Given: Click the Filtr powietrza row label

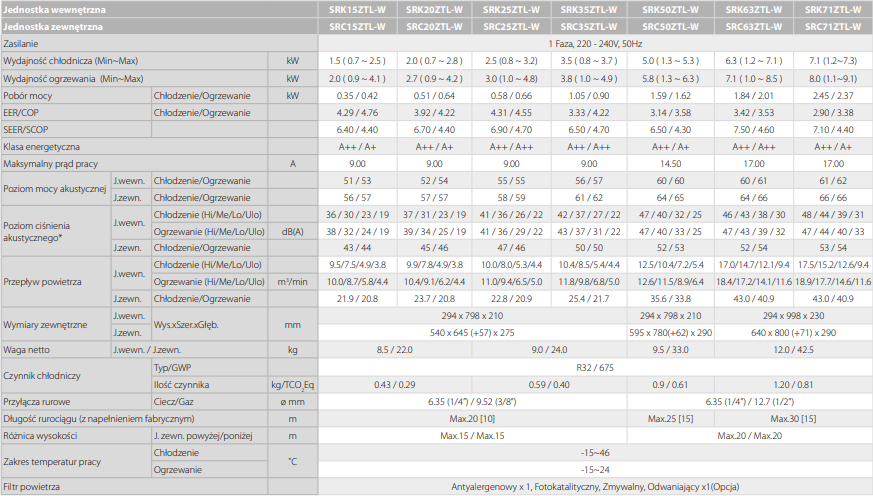Looking at the screenshot, I should (31, 487).
